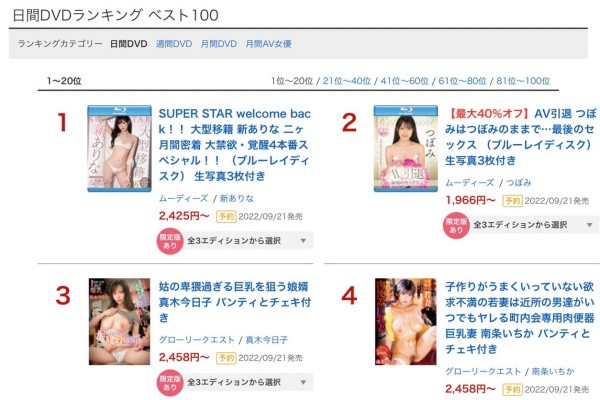Open the ムーディーズ maker link under rank 1

click(184, 199)
